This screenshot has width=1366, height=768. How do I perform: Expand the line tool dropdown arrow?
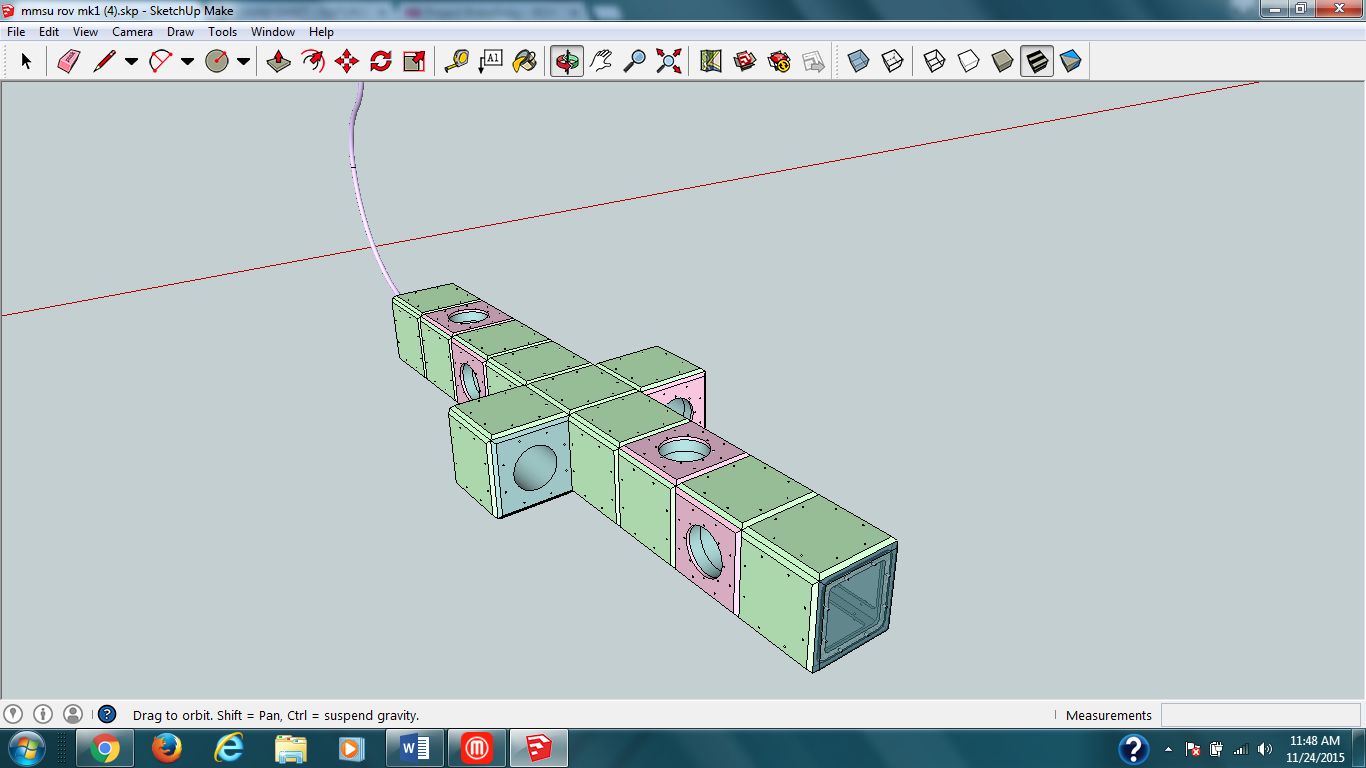coord(131,62)
